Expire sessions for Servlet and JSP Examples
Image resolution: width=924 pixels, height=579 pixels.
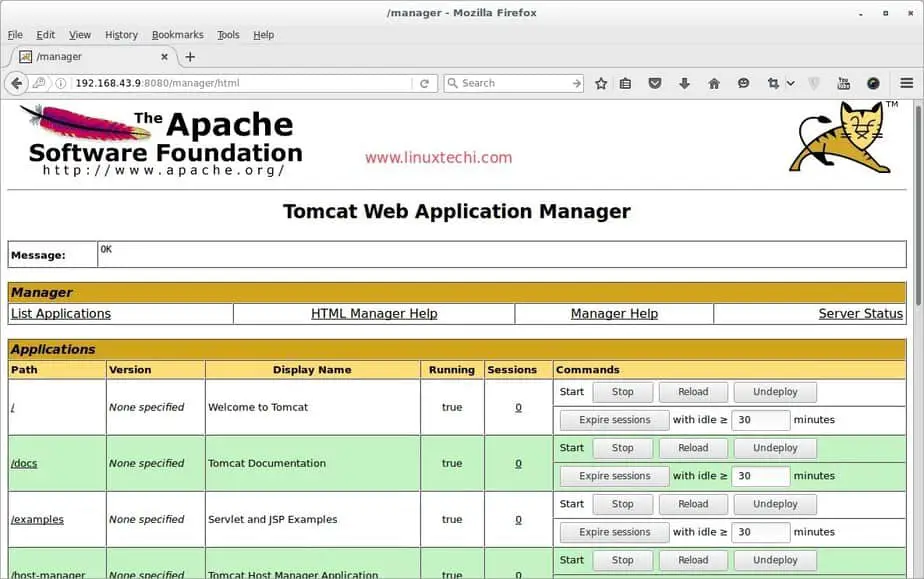(x=615, y=532)
